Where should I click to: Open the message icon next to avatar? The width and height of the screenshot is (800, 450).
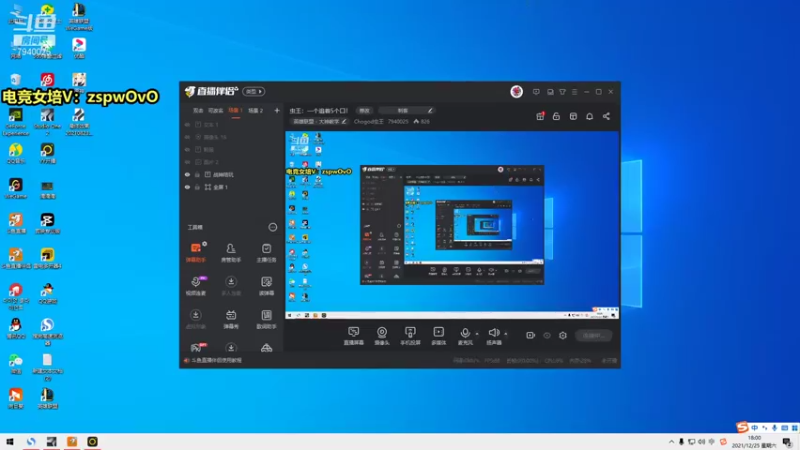tap(536, 92)
